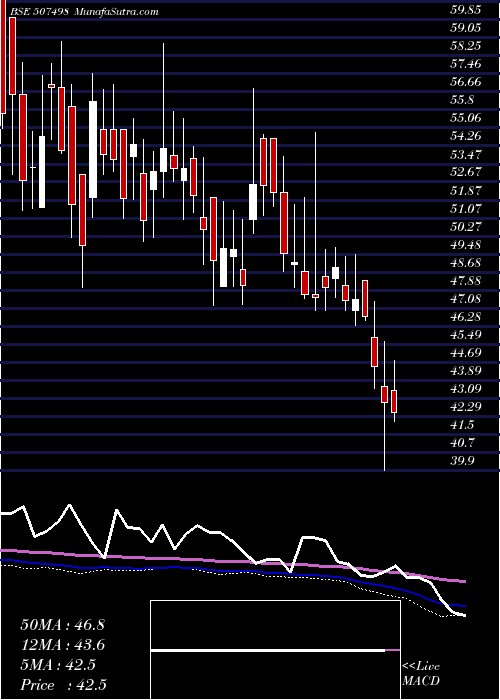The image size is (500, 700).
Task: Select the 55.8 price axis label
Action: pos(462,100)
